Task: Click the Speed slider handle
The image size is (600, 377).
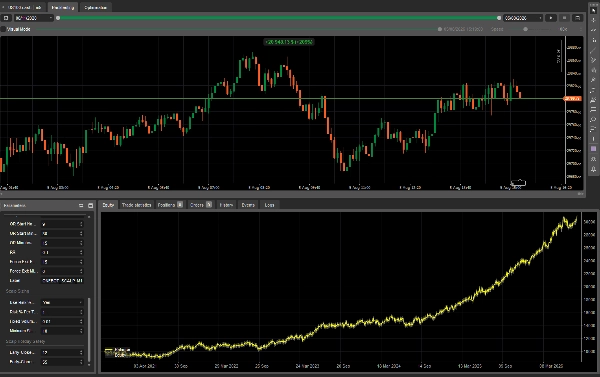Action: coord(525,29)
